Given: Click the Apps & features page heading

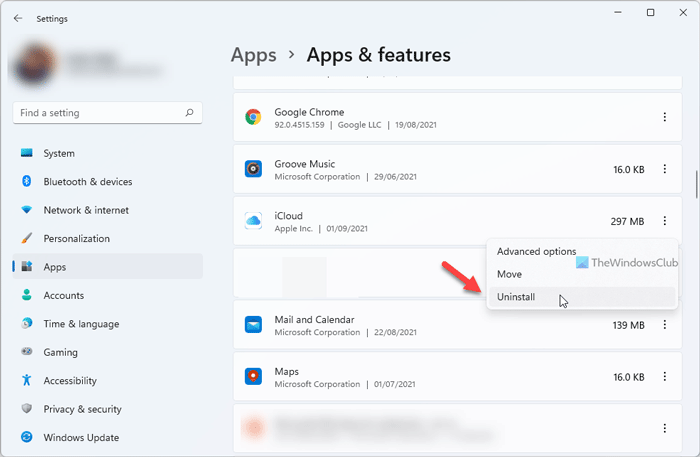Looking at the screenshot, I should point(379,55).
